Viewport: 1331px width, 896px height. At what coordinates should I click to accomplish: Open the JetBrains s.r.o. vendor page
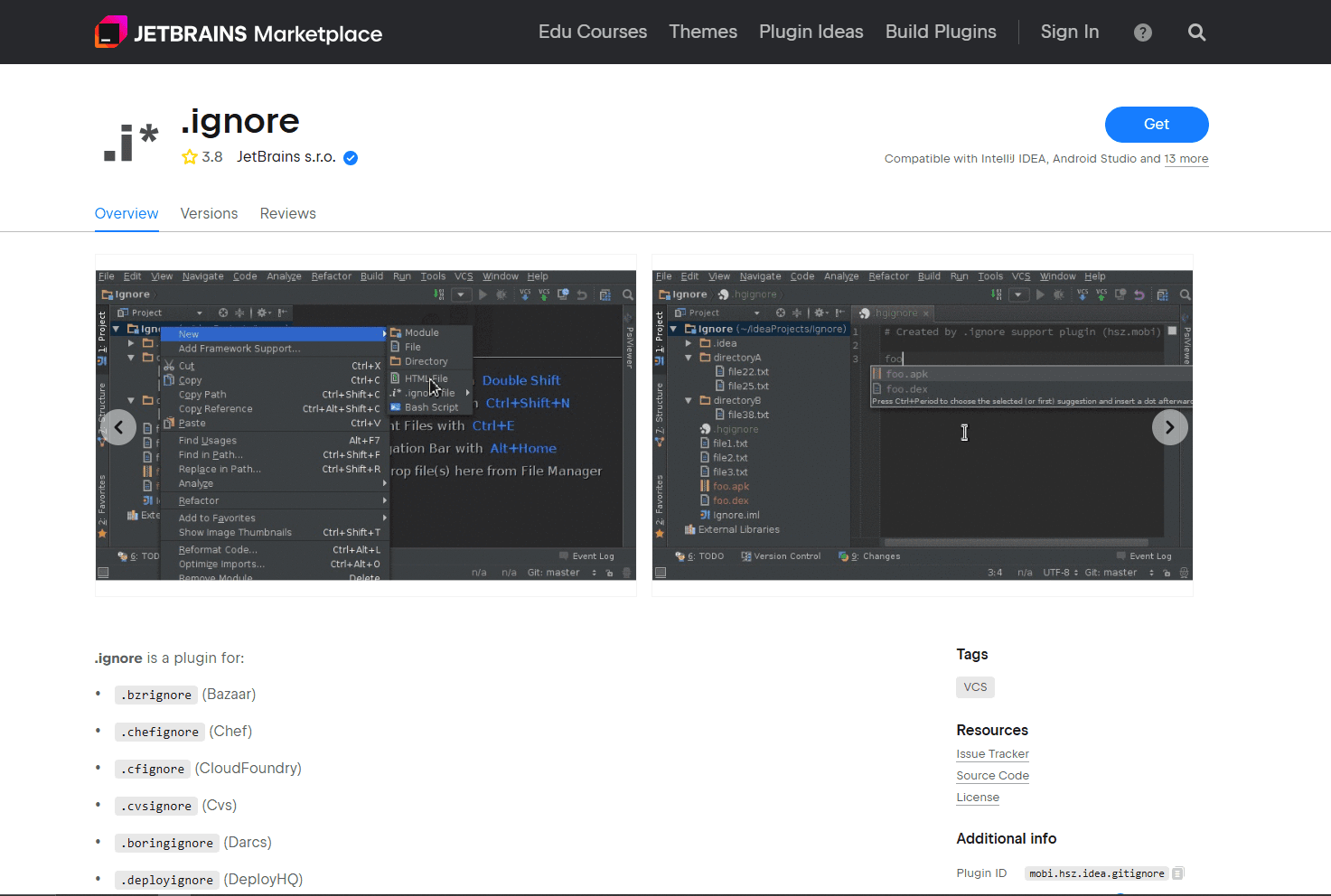[286, 157]
